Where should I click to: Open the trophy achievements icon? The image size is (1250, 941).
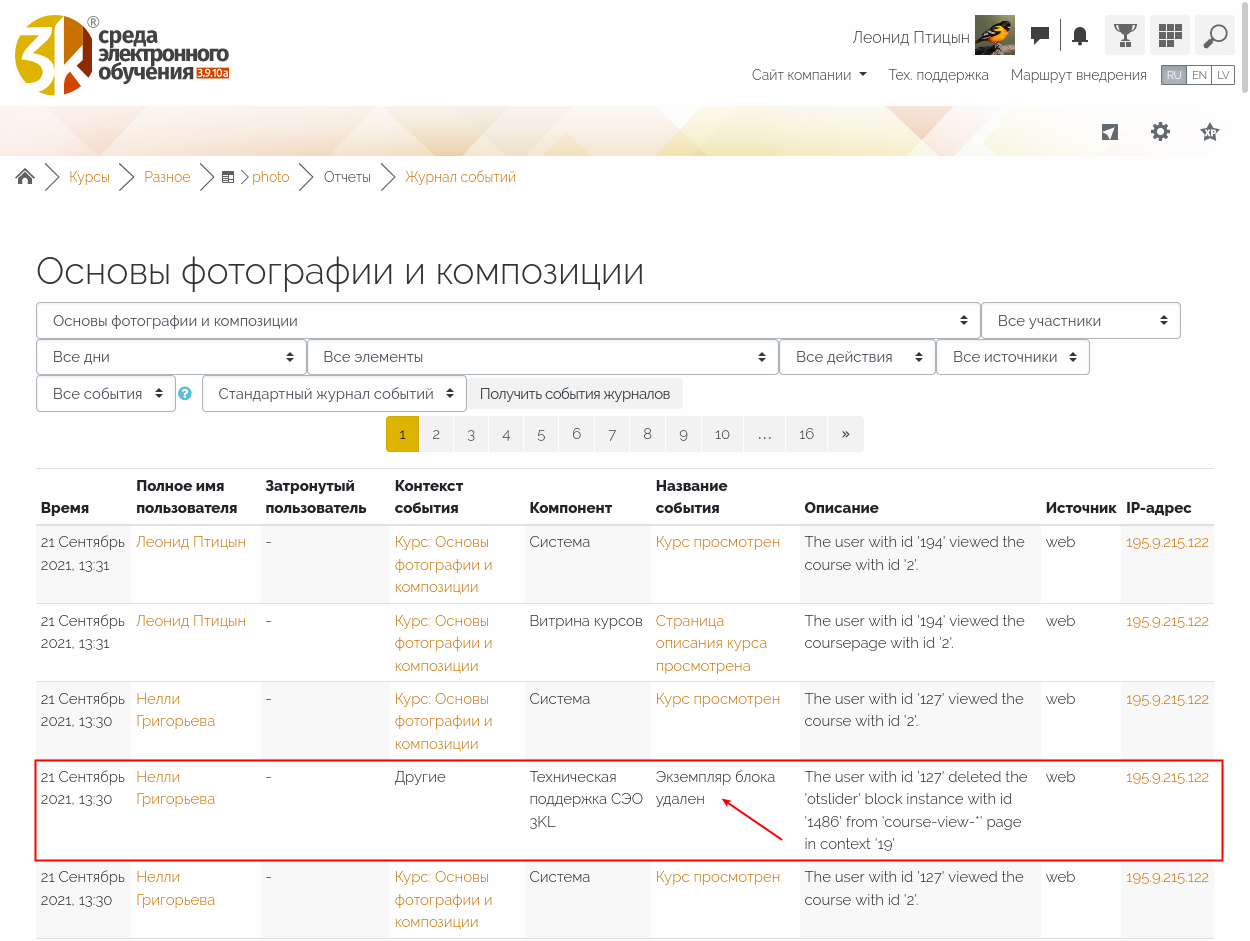(x=1125, y=36)
